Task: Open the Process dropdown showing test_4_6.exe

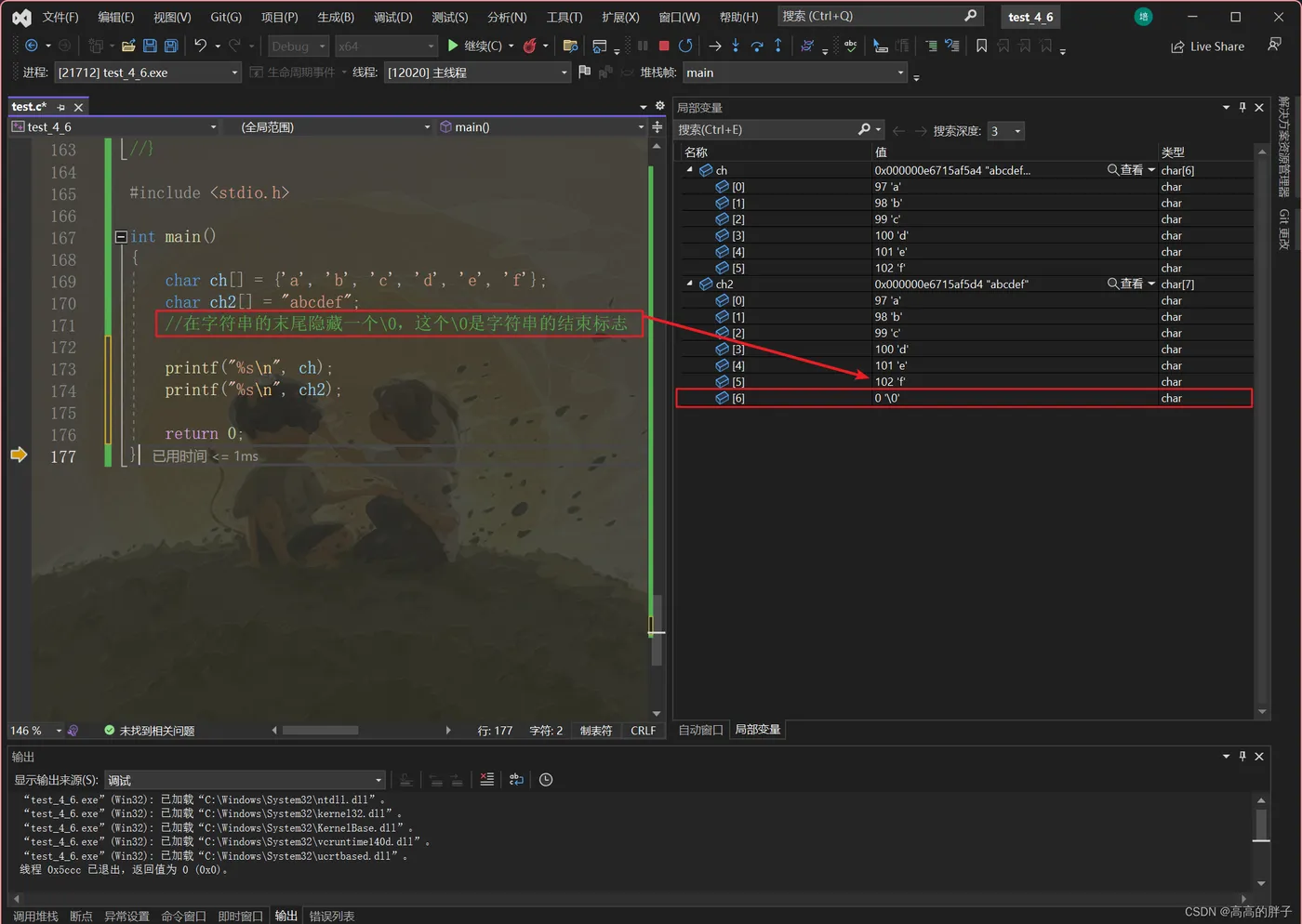Action: pos(148,73)
